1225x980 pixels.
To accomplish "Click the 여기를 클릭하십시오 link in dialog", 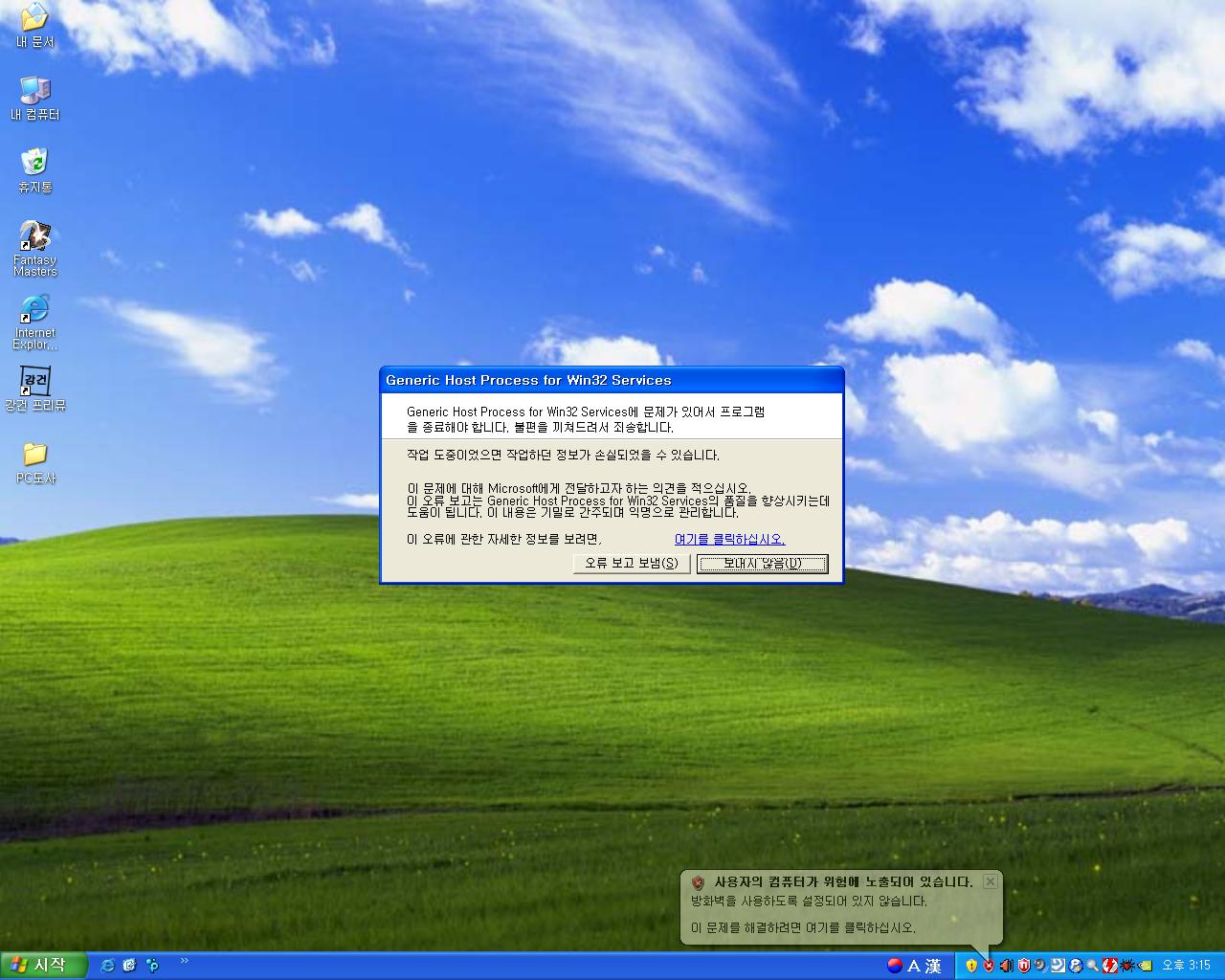I will pos(729,540).
